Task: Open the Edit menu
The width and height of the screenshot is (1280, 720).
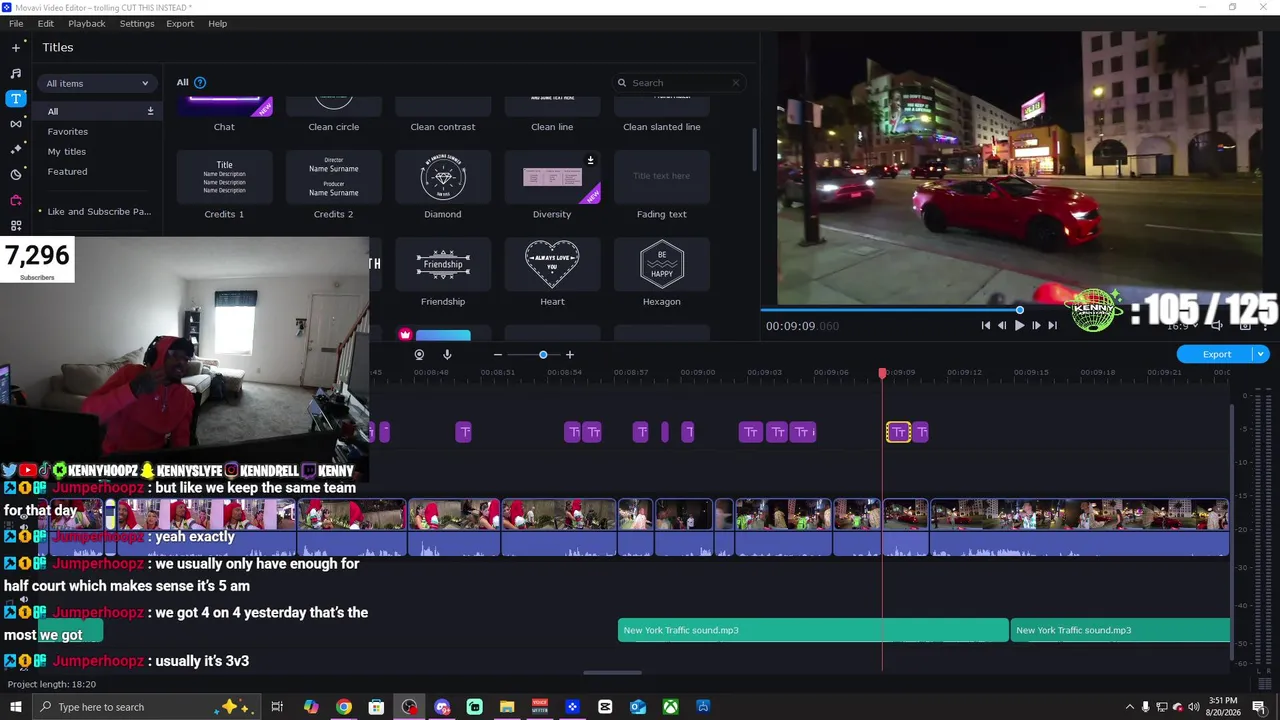Action: (x=46, y=23)
